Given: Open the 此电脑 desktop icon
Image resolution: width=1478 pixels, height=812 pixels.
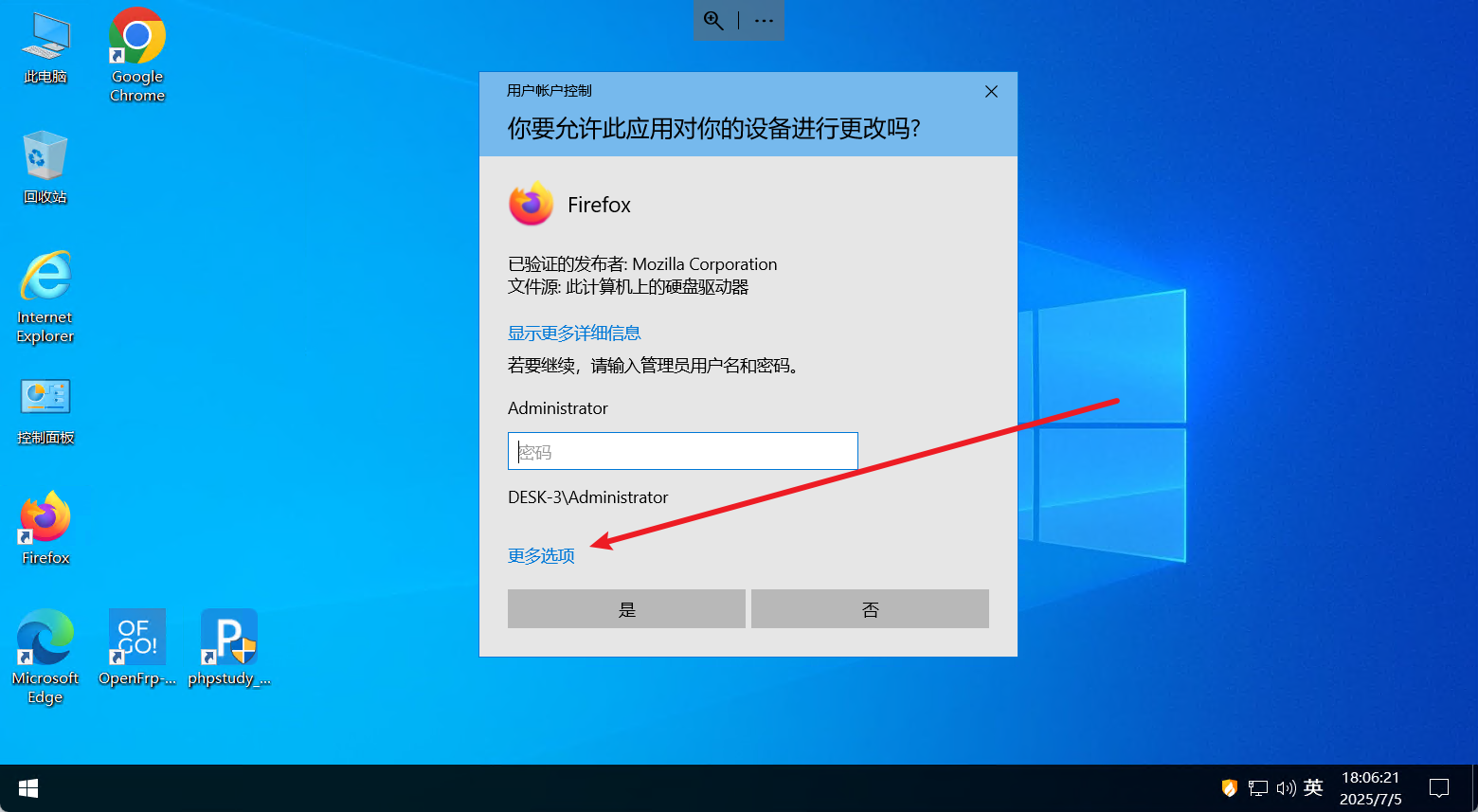Looking at the screenshot, I should [x=45, y=49].
